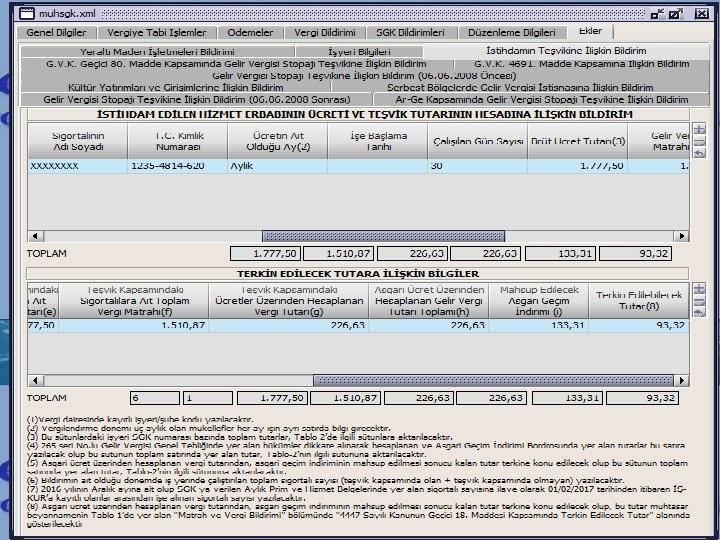
Task: Click left arrow of the lower table scrollbar
Action: click(36, 380)
